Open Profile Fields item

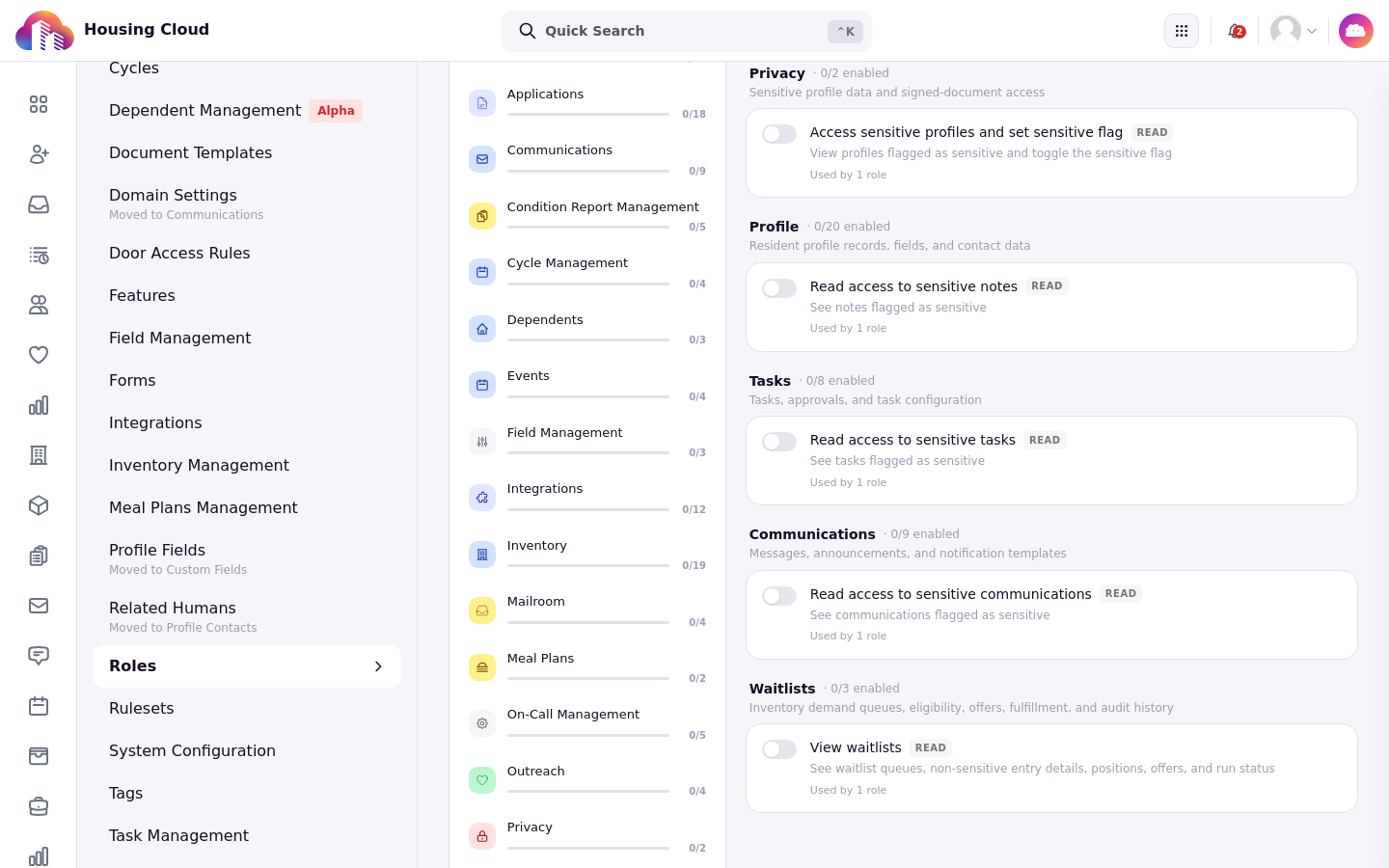point(247,558)
